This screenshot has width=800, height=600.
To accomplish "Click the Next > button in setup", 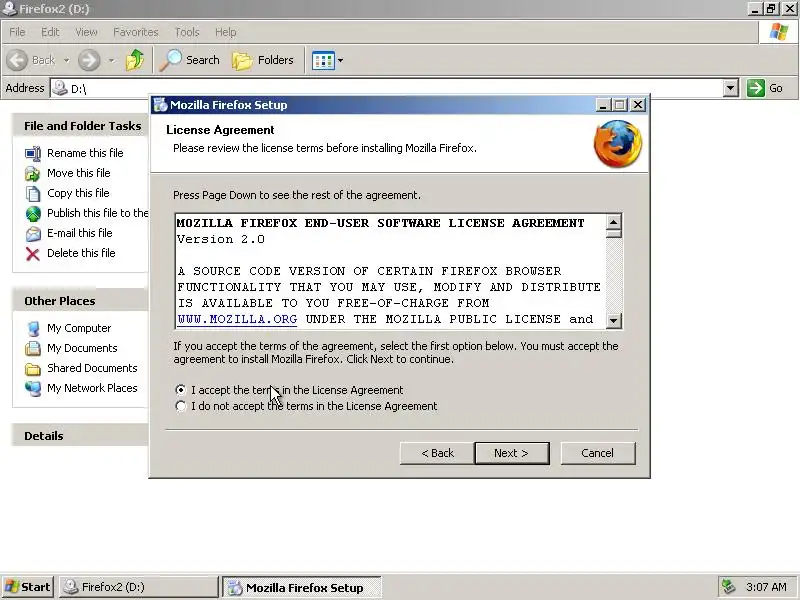I will pos(512,453).
